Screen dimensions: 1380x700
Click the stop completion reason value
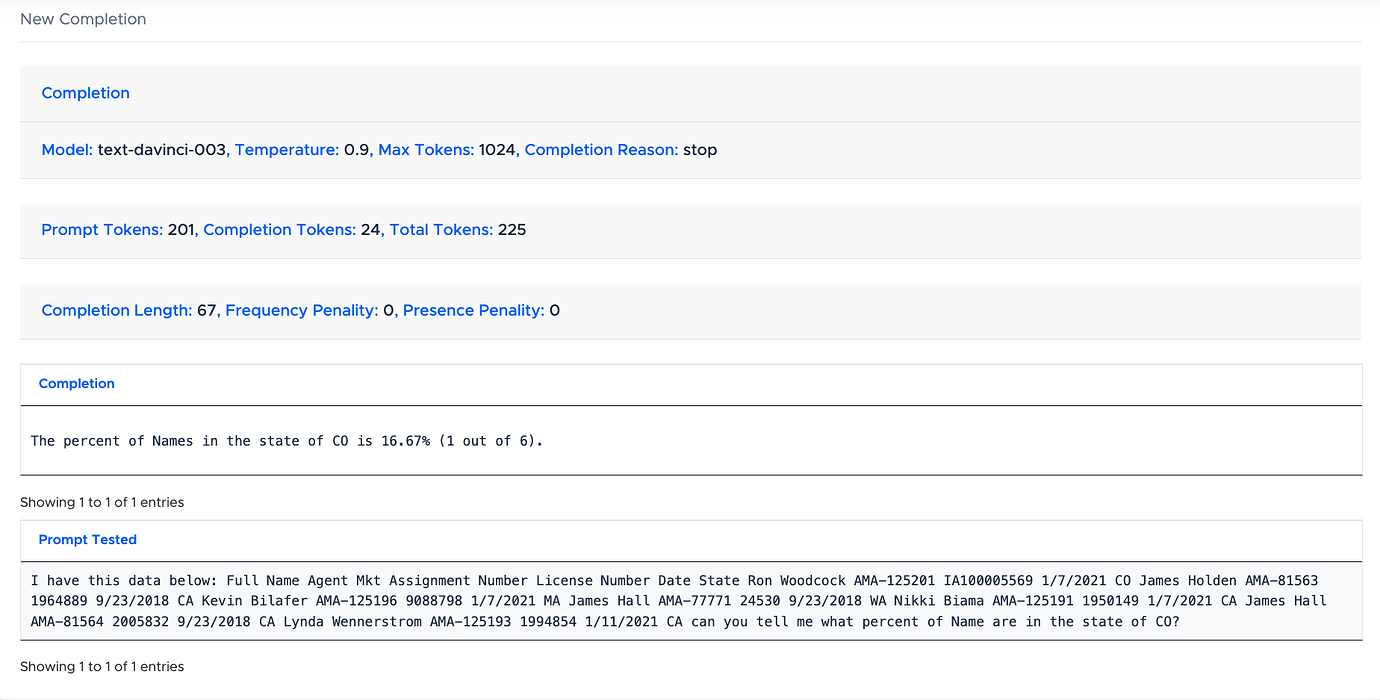(x=702, y=149)
